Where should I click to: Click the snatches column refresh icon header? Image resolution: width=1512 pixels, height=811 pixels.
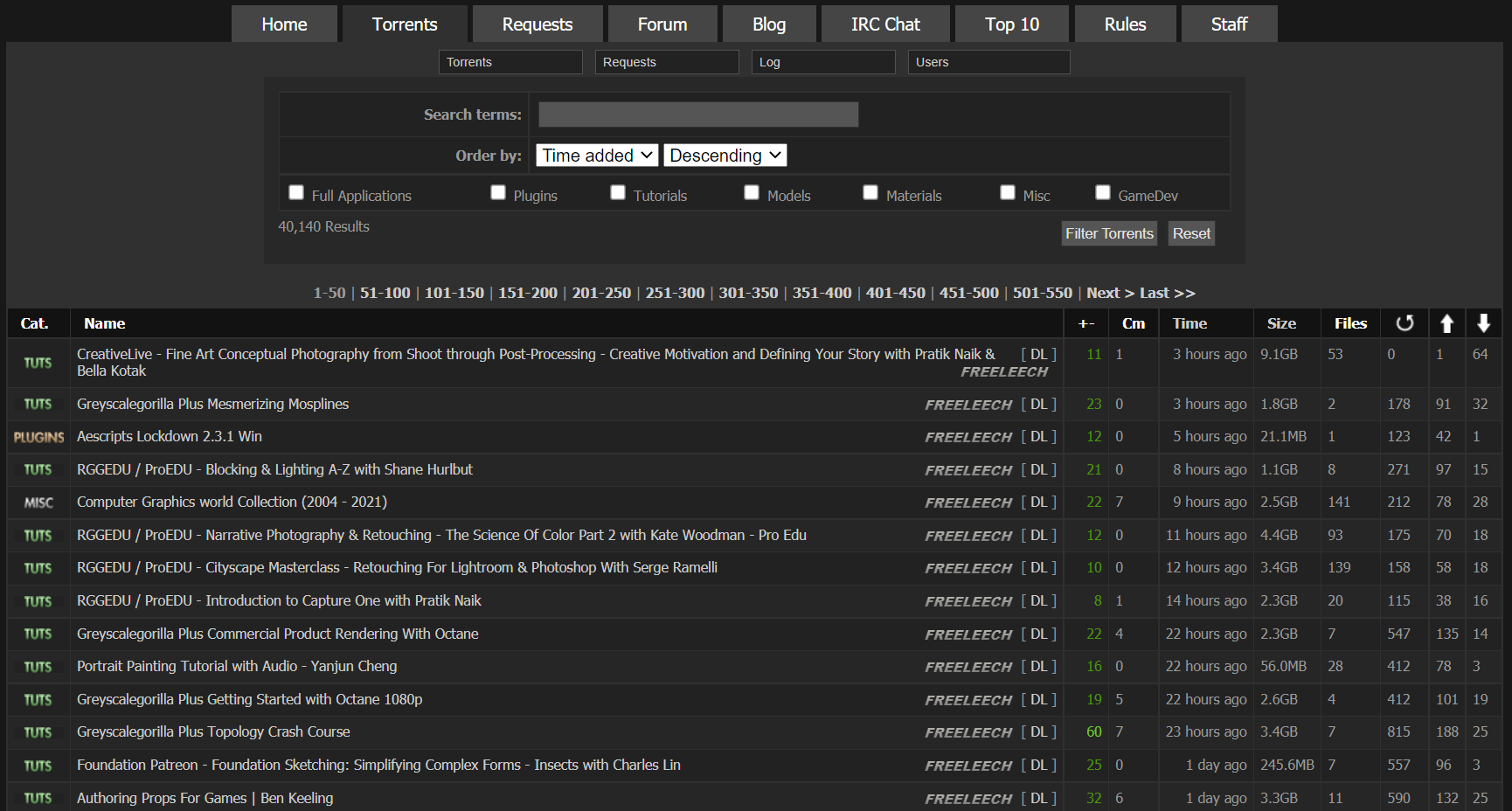click(x=1404, y=323)
